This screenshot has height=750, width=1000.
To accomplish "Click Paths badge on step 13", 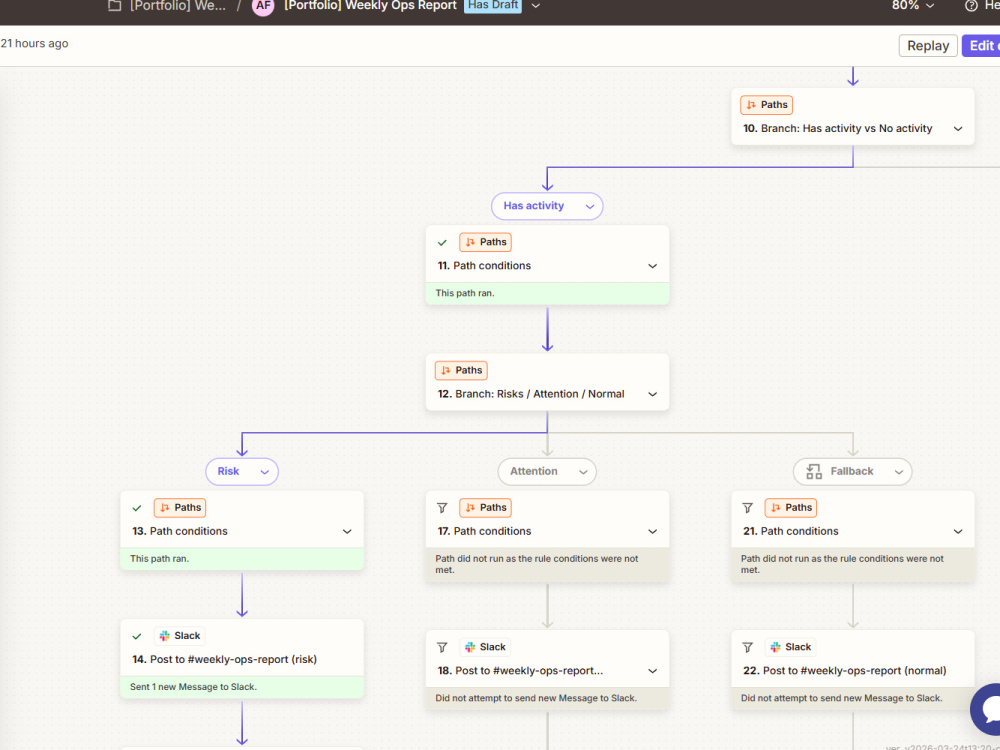I will (x=180, y=508).
